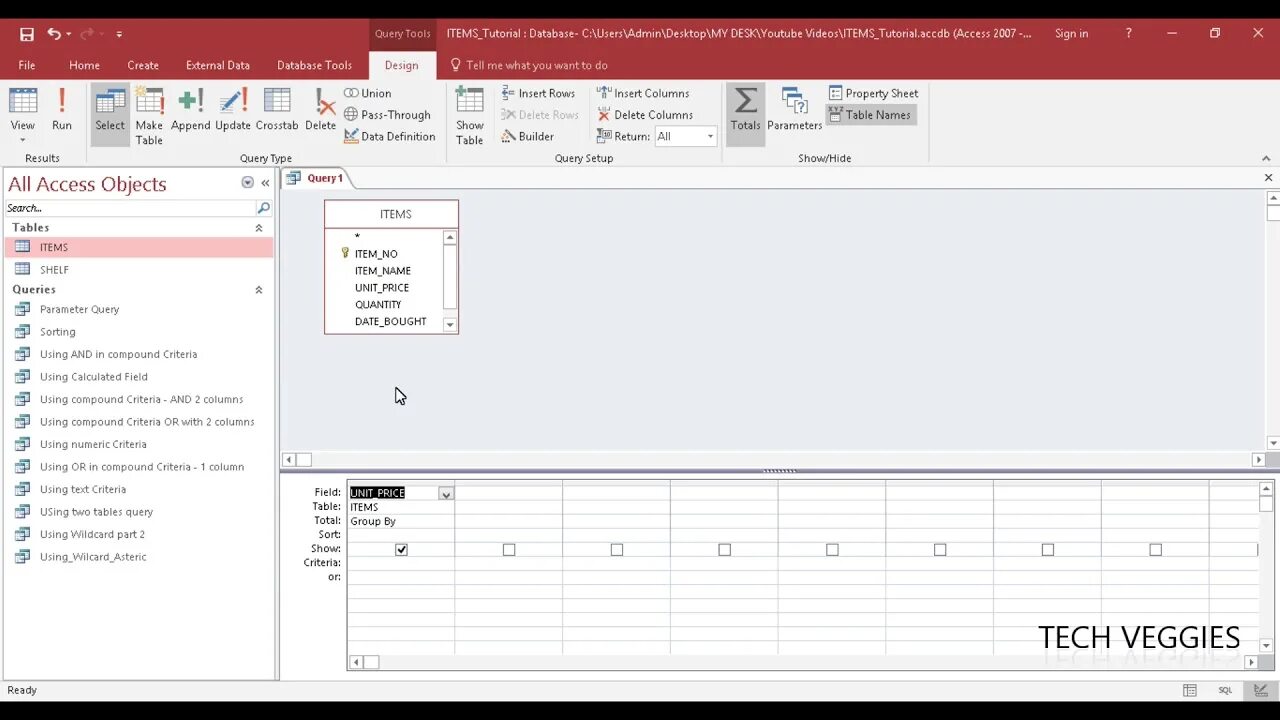Click the Sign in link
Viewport: 1280px width, 720px height.
pyautogui.click(x=1071, y=33)
